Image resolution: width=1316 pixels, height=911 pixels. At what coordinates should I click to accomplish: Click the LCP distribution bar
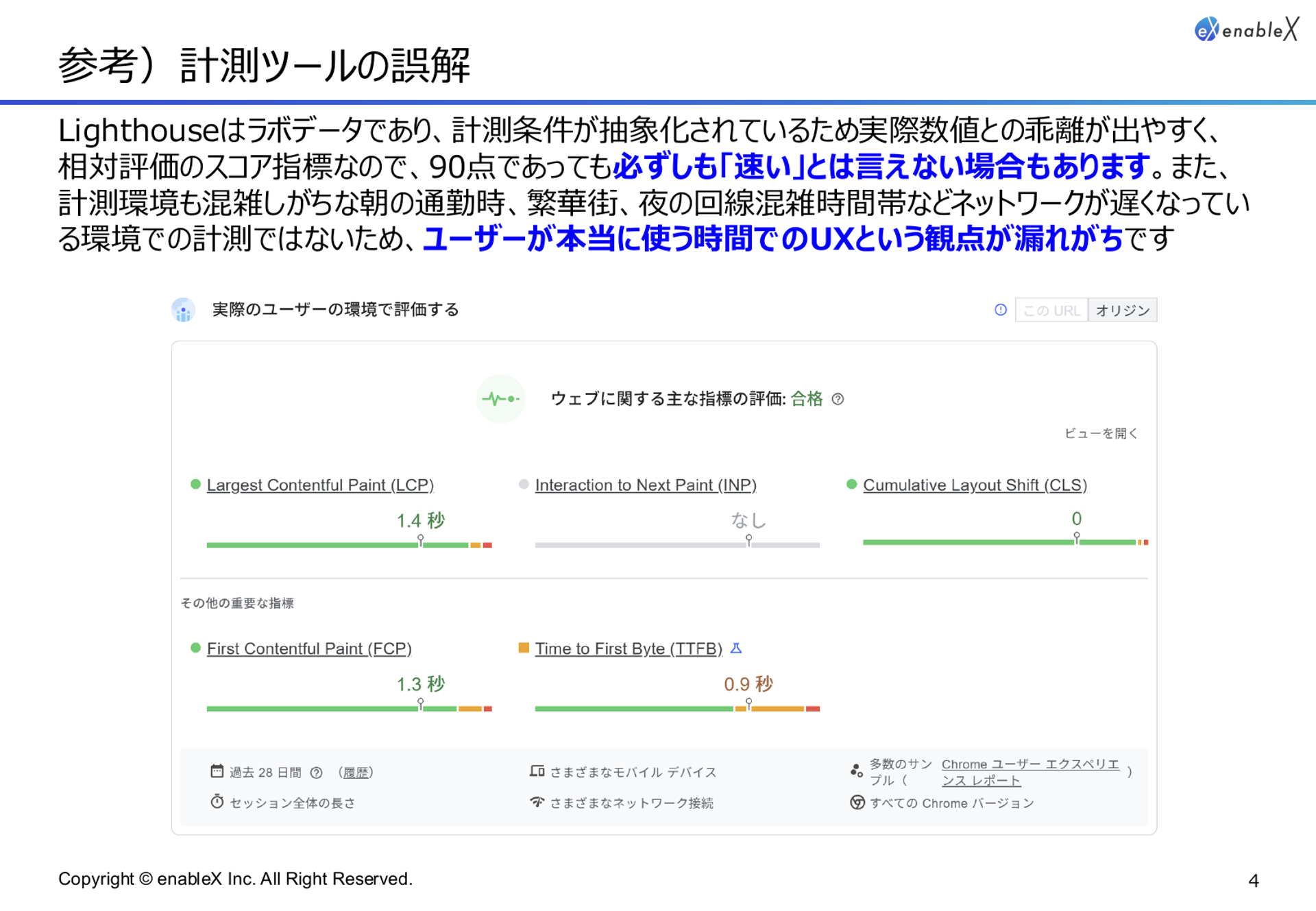pyautogui.click(x=350, y=545)
